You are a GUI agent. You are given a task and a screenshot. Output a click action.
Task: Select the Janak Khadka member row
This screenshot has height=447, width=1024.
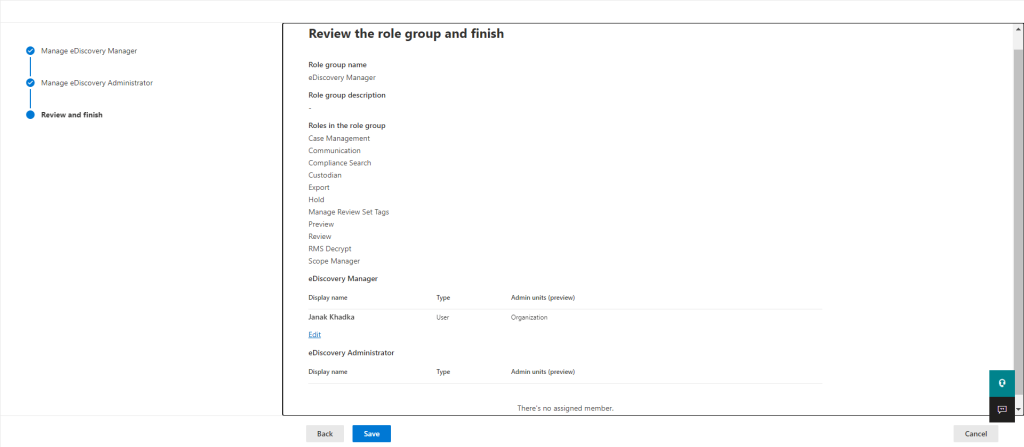(565, 318)
